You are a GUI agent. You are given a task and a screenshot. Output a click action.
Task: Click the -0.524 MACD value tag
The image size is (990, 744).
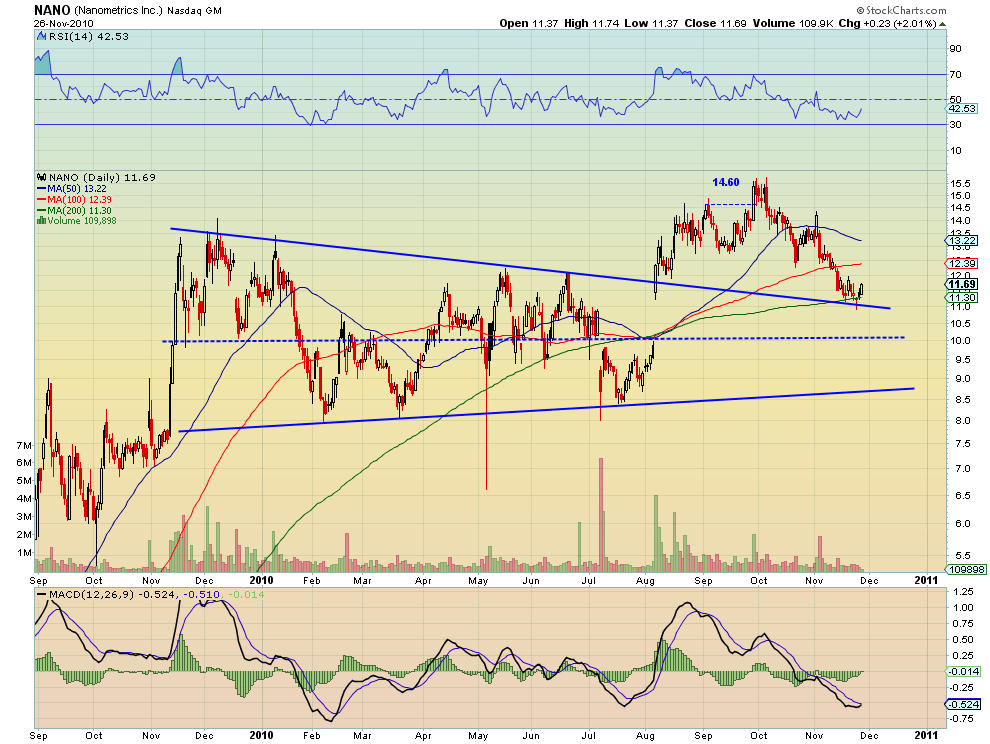964,704
